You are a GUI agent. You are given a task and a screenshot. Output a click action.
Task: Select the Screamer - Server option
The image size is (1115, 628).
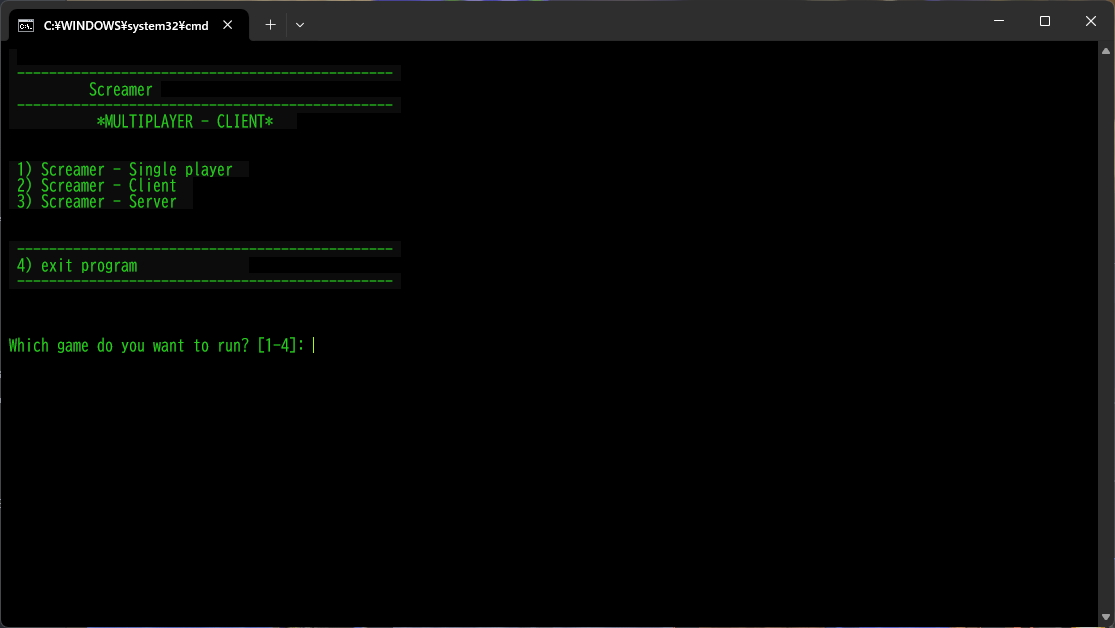[x=96, y=201]
